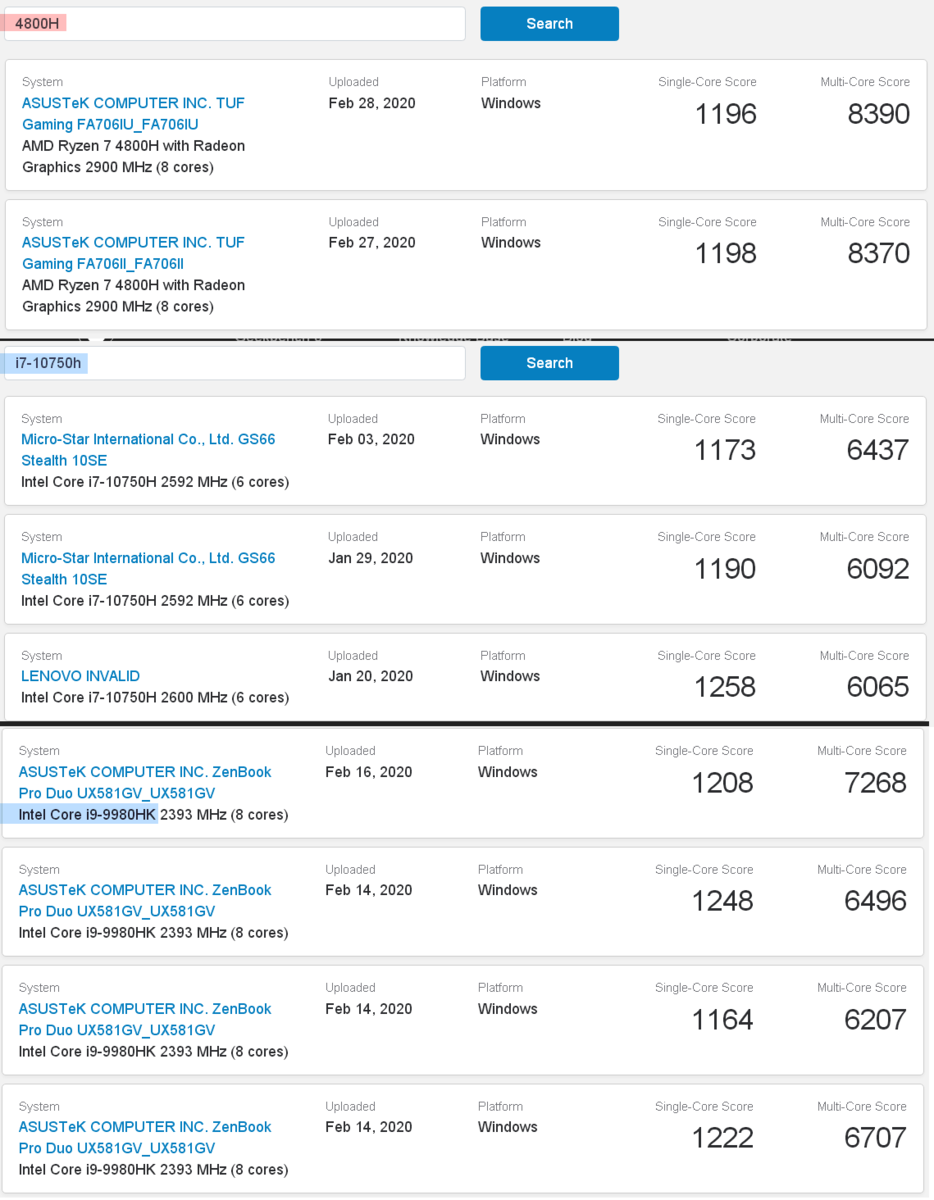Click the search field containing 4800H
The width and height of the screenshot is (934, 1200).
(235, 24)
